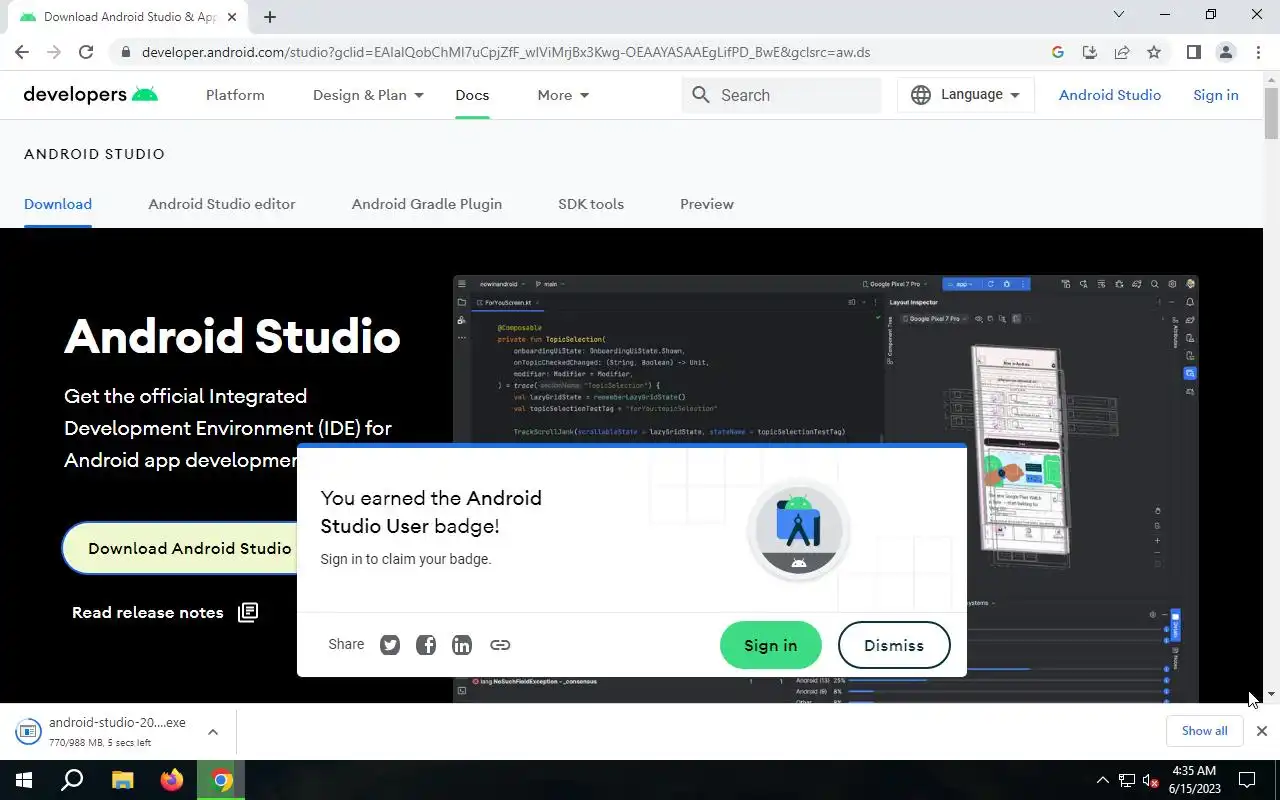Open Windows taskbar search
Screen dimensions: 1280x800
tap(72, 780)
